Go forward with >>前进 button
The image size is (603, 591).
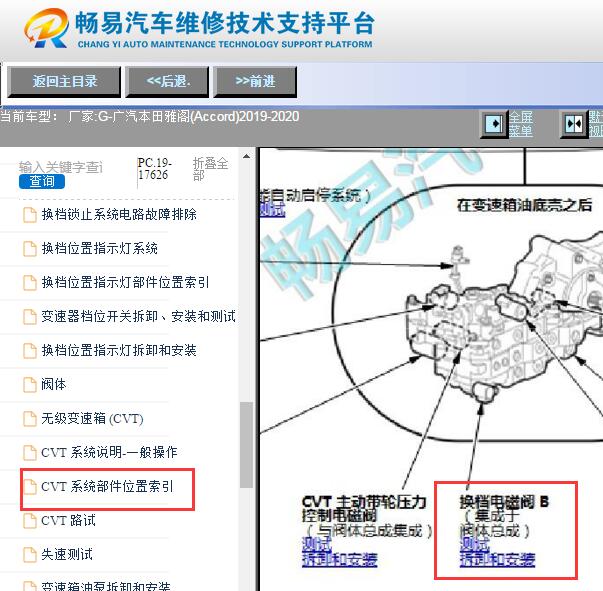pyautogui.click(x=255, y=81)
